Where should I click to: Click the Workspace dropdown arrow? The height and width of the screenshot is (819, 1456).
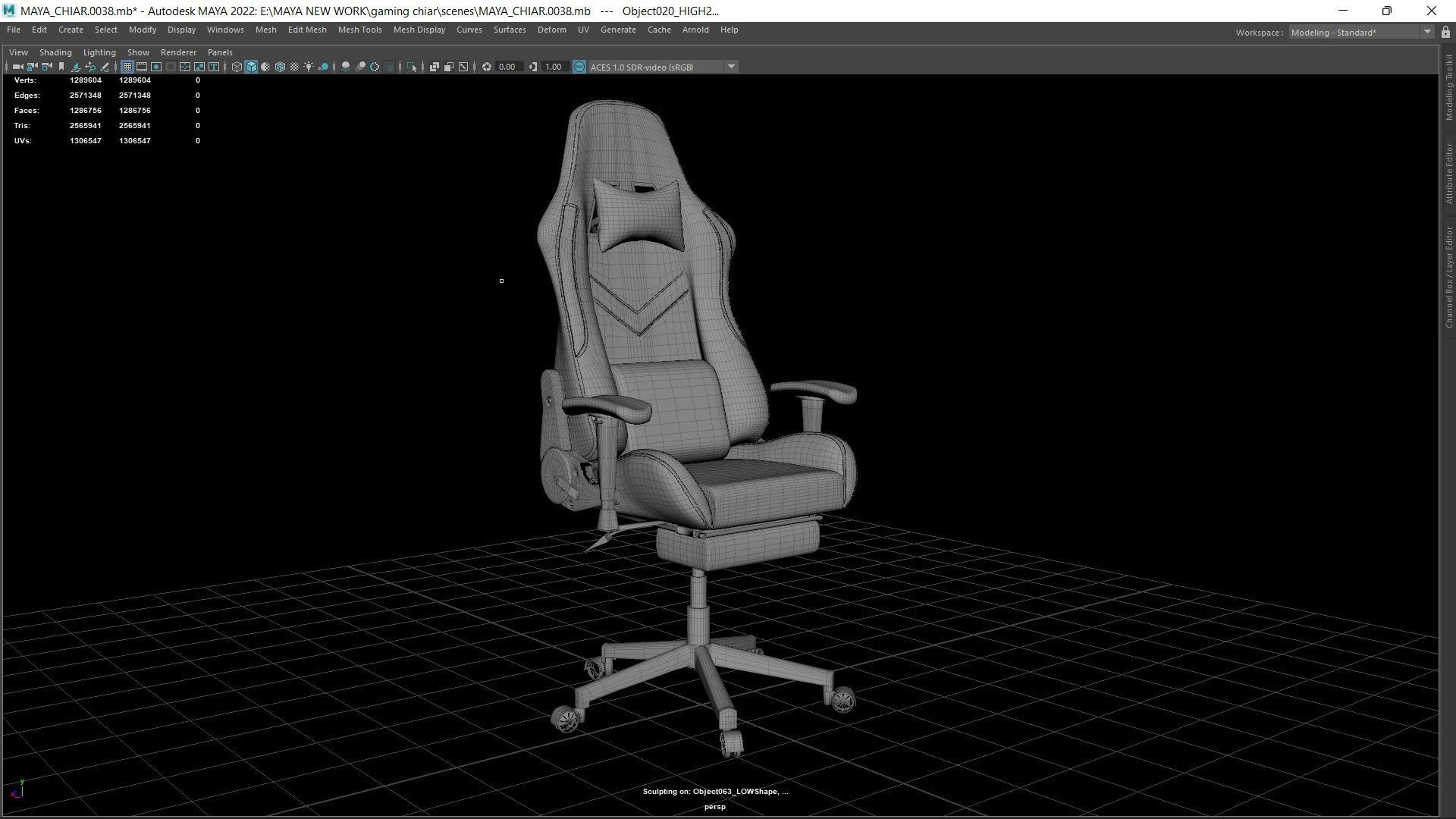pyautogui.click(x=1426, y=33)
